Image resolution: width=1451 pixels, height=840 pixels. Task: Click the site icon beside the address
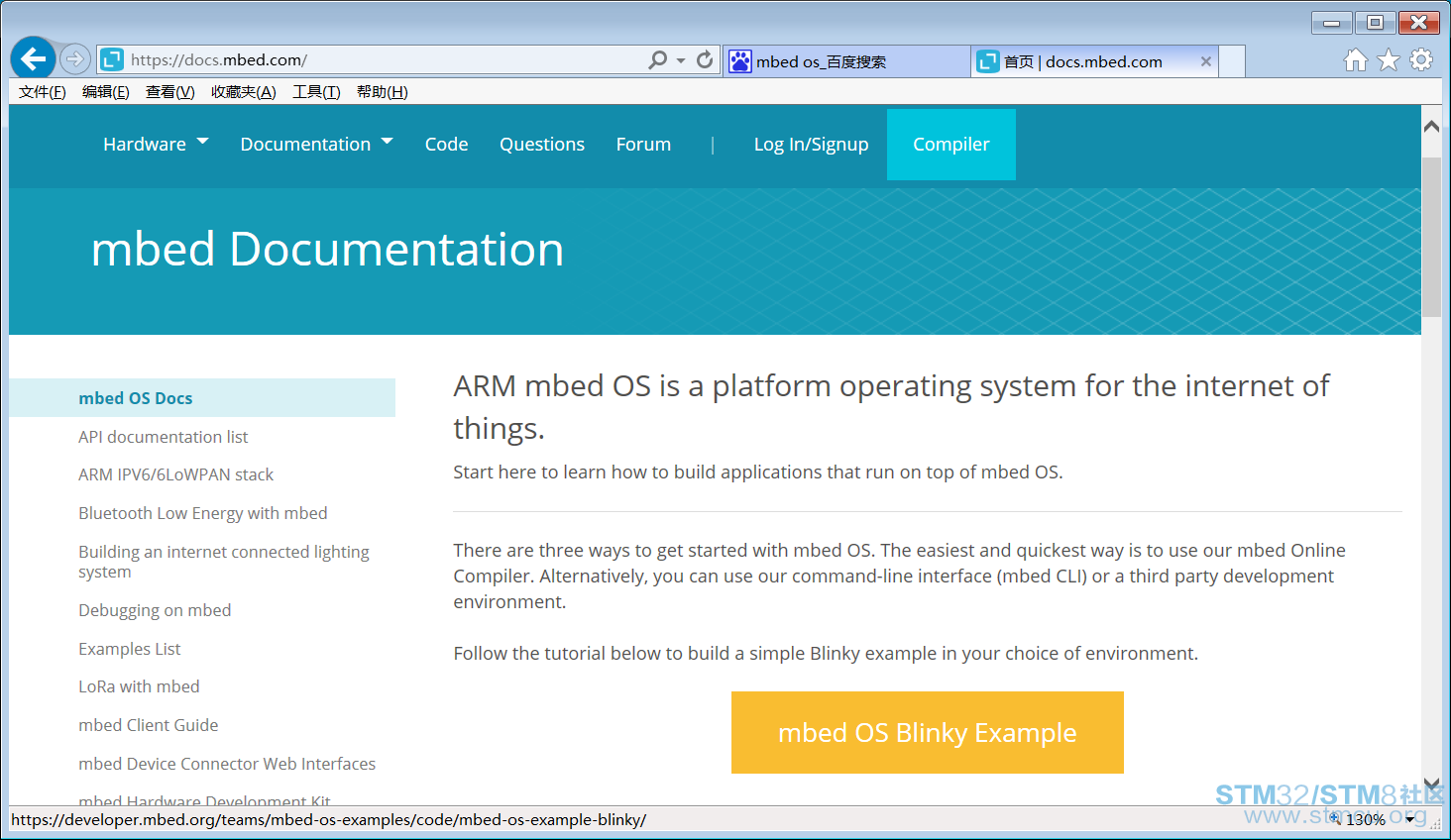(112, 60)
